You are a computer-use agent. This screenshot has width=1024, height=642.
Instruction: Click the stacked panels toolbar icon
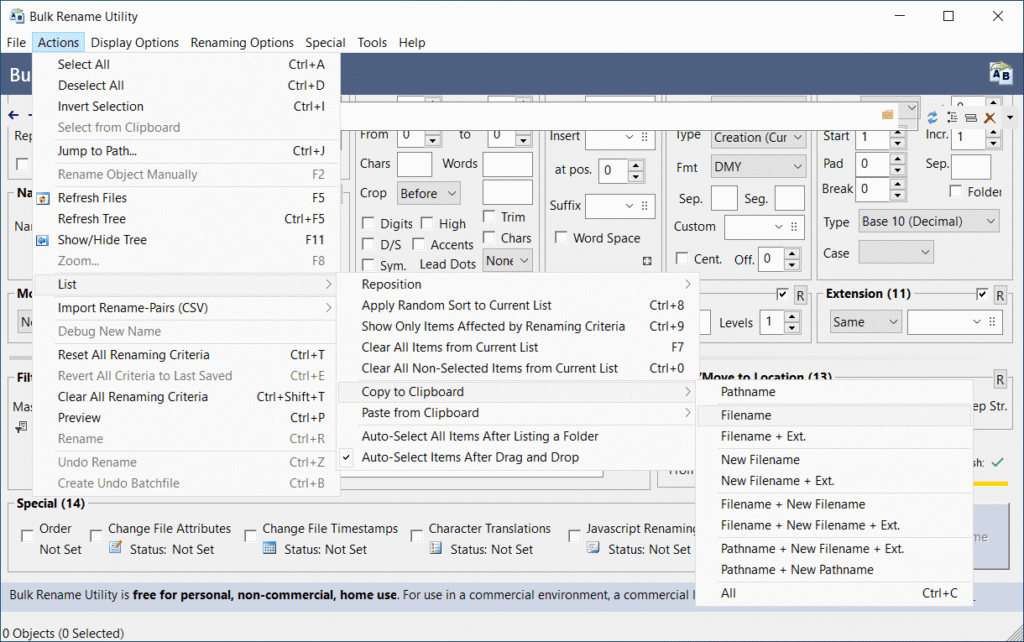(x=970, y=118)
